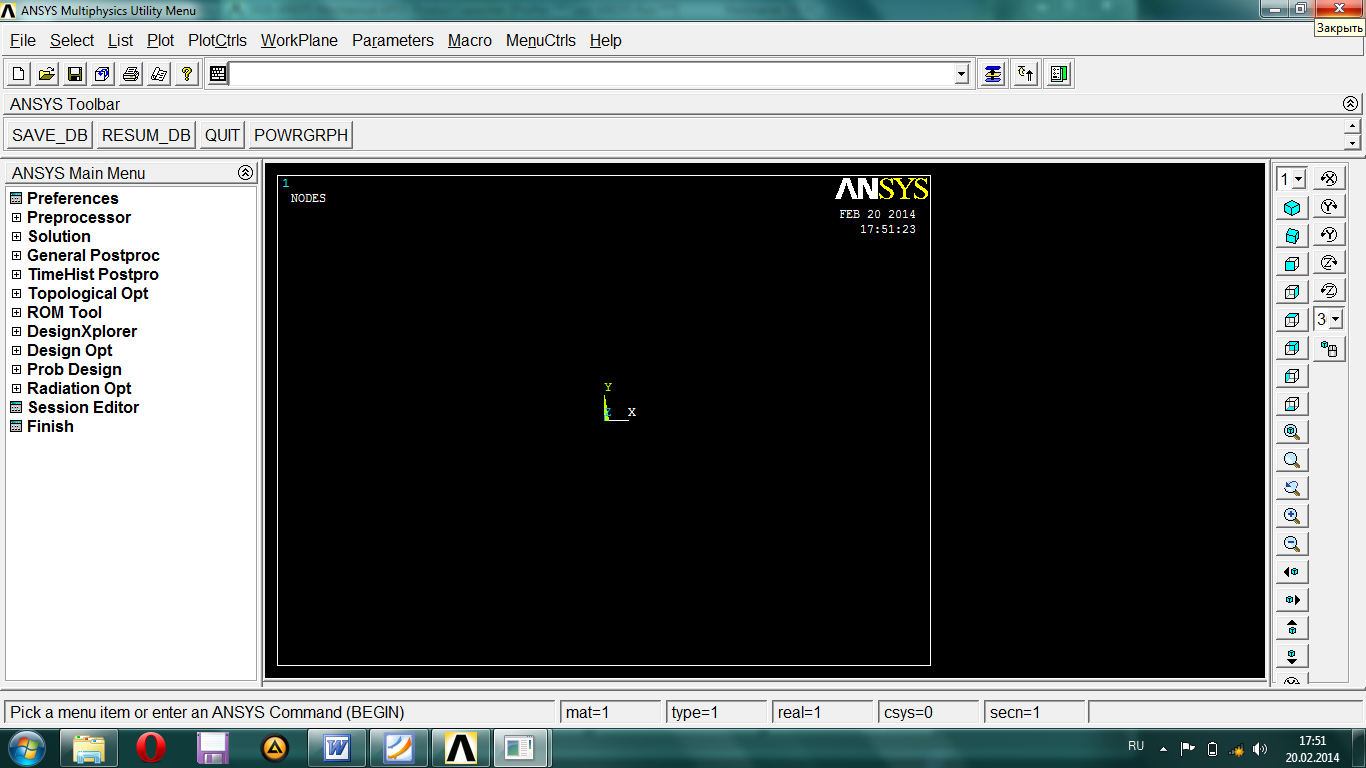Expand the Solution tree node

(x=16, y=237)
